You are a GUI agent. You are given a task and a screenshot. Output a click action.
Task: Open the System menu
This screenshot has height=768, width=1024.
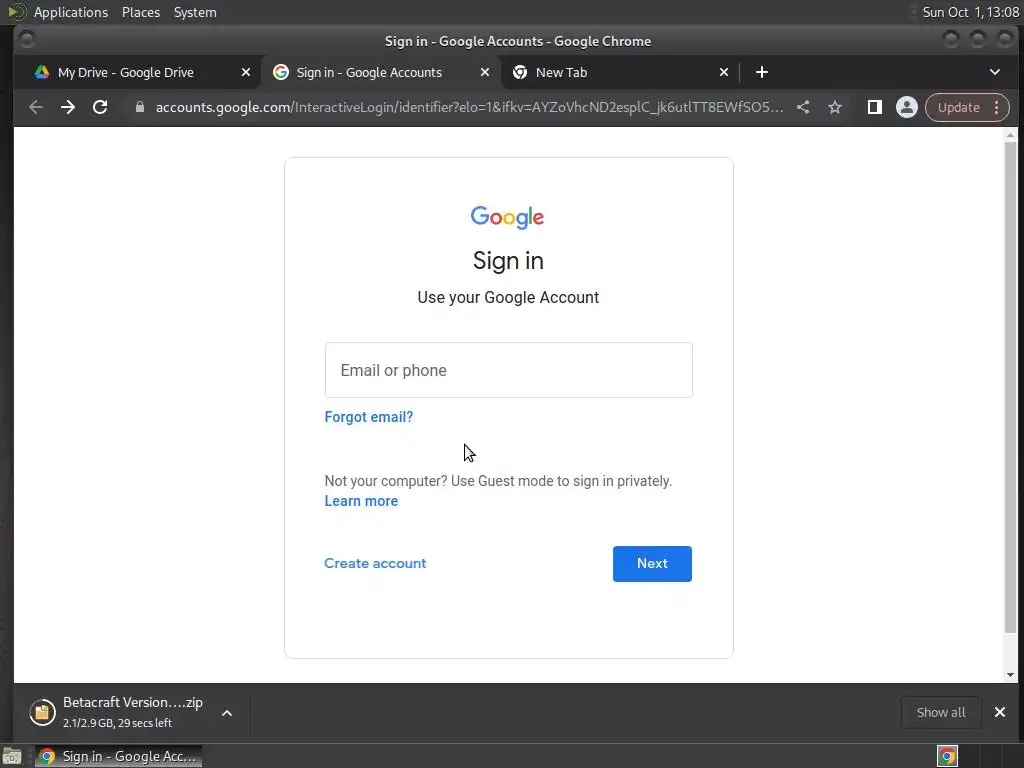click(195, 12)
